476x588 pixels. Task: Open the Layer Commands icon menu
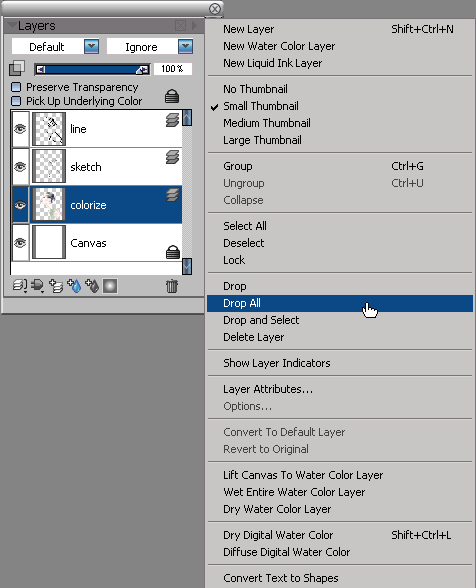20,286
